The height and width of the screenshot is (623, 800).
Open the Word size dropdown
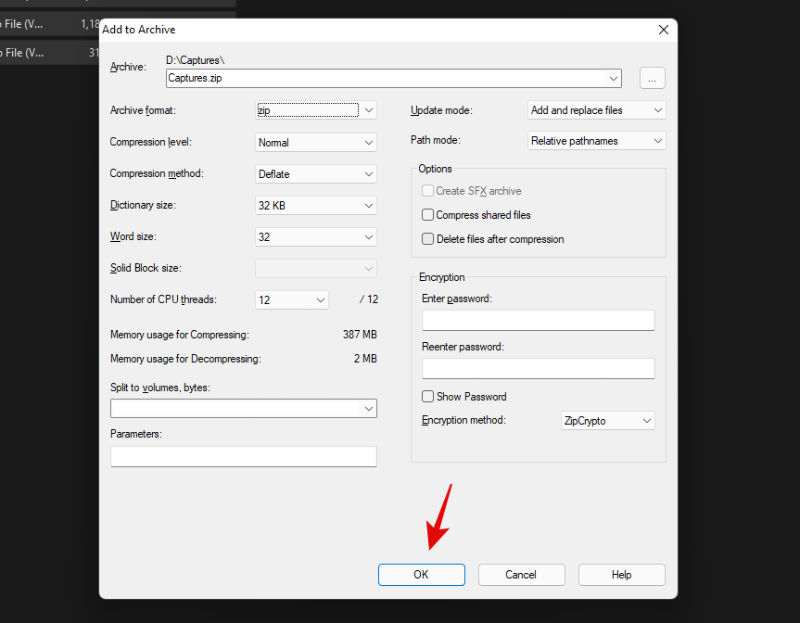[x=316, y=237]
